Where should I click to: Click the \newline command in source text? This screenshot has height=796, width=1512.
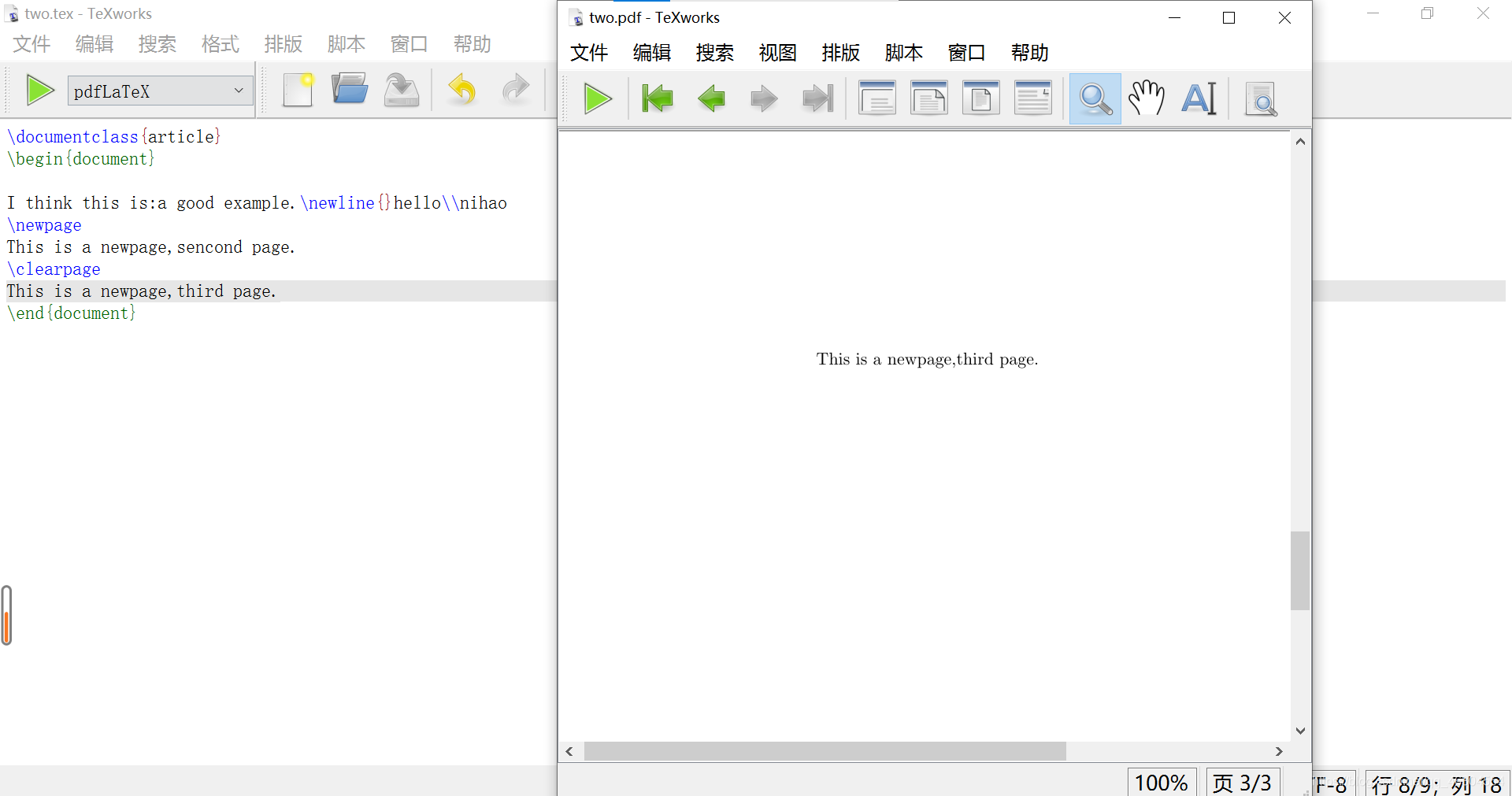pos(337,203)
